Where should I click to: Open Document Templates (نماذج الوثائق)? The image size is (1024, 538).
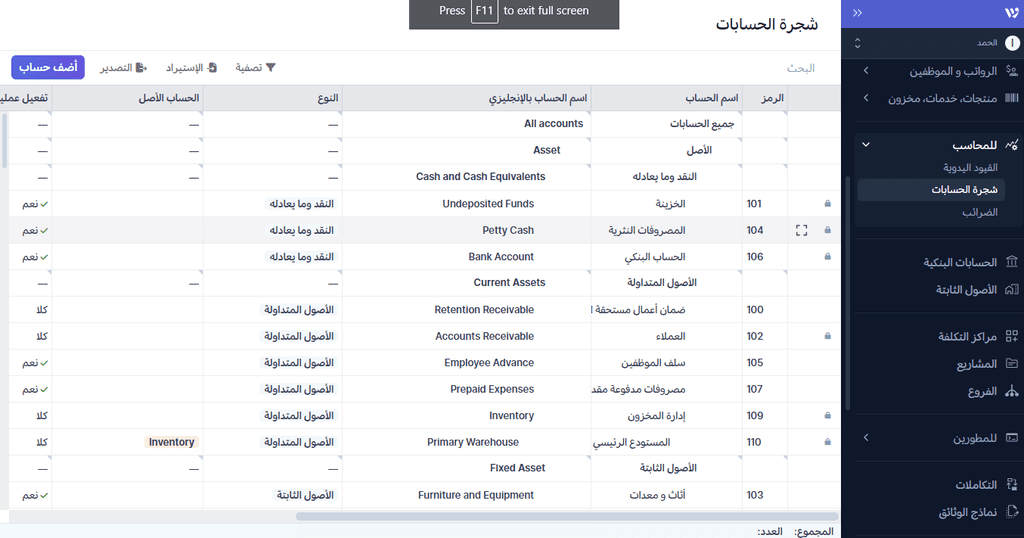coord(967,513)
